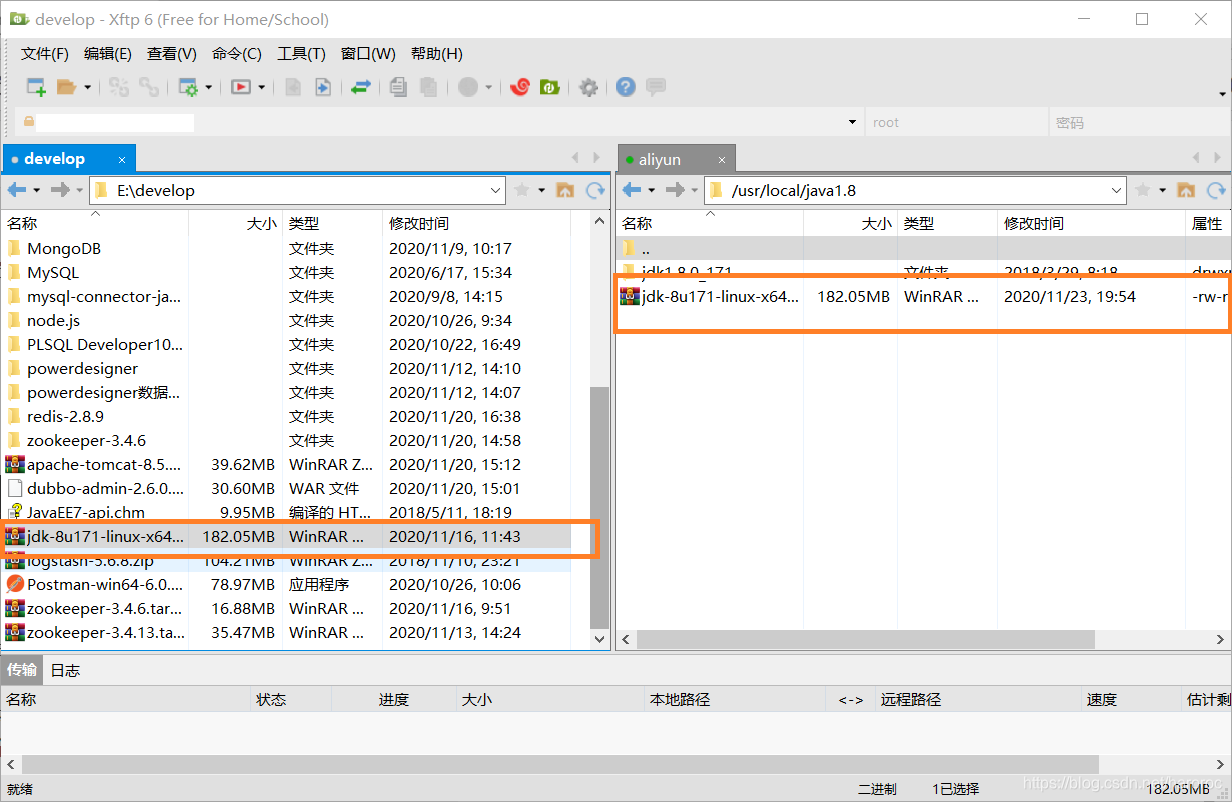1232x802 pixels.
Task: Expand the arrow beside session properties icon
Action: 209,87
